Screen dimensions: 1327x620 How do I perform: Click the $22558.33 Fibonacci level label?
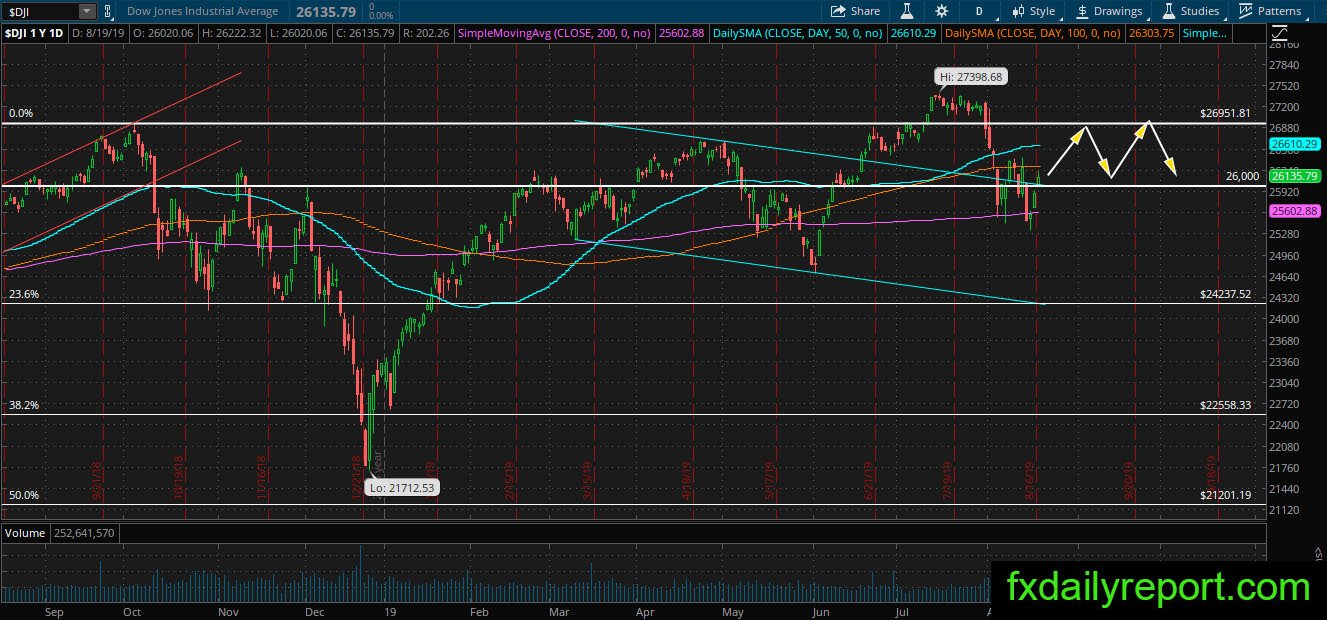(1225, 405)
